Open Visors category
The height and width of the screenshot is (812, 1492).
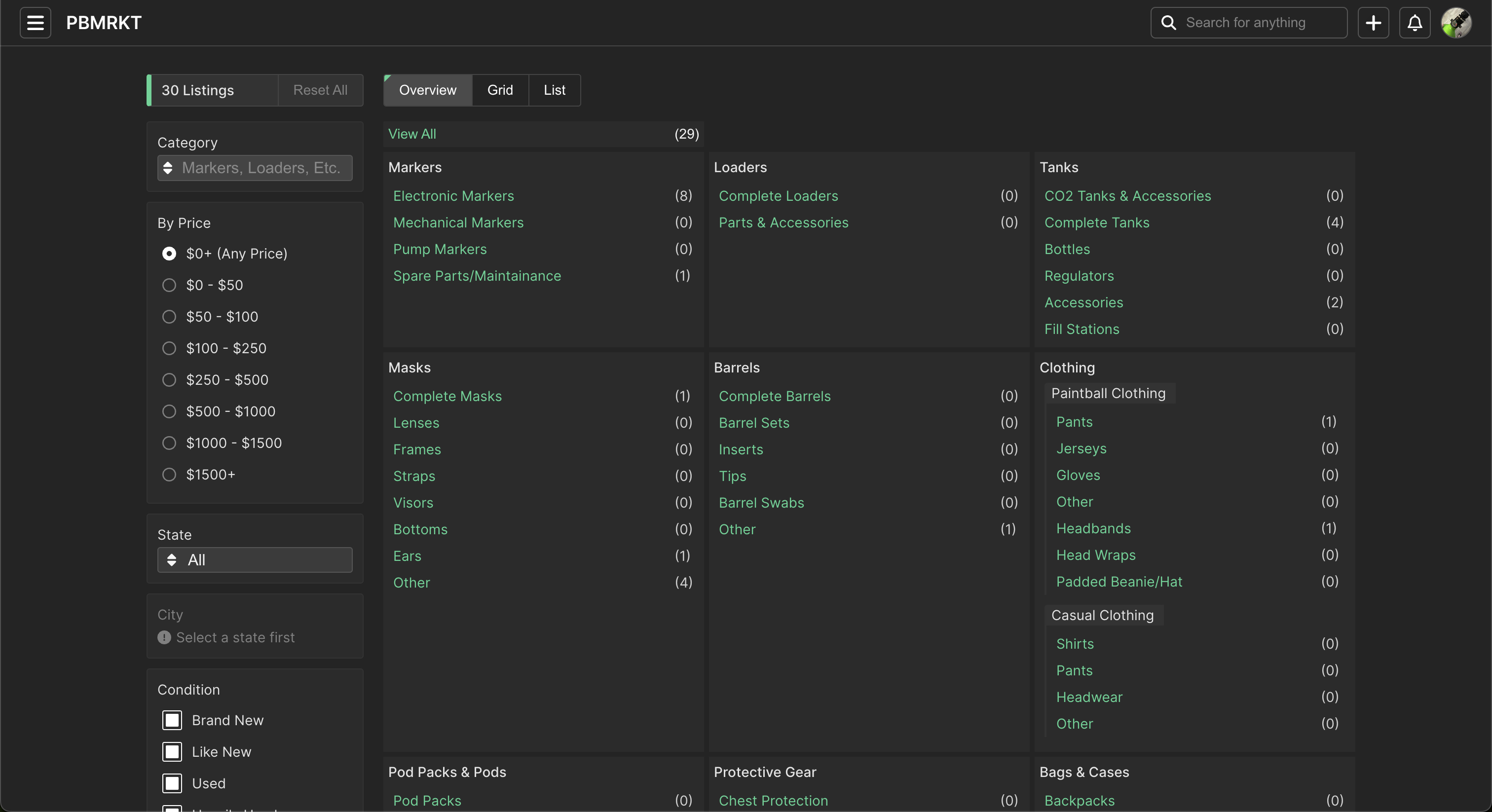[x=413, y=503]
